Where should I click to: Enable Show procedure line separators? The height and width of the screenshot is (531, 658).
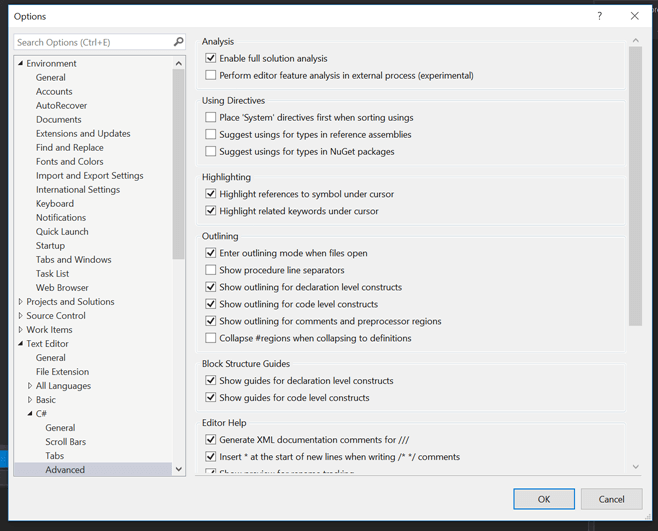tap(211, 270)
